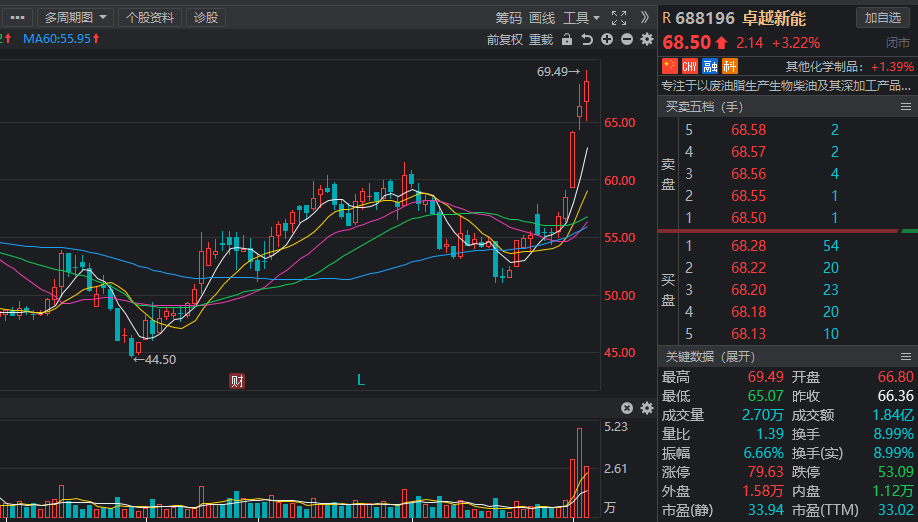This screenshot has height=522, width=918.
Task: Open the 筹码 chip distribution view
Action: pyautogui.click(x=508, y=18)
